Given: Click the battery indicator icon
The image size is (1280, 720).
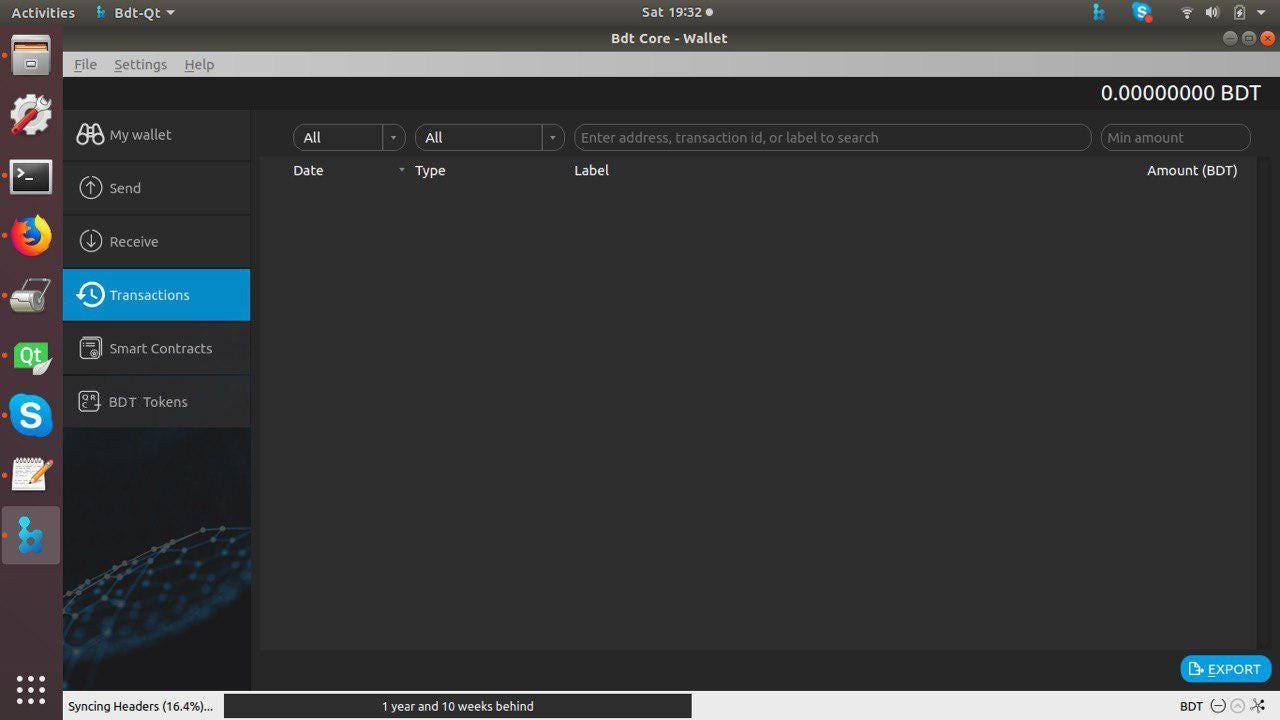Looking at the screenshot, I should [x=1239, y=13].
